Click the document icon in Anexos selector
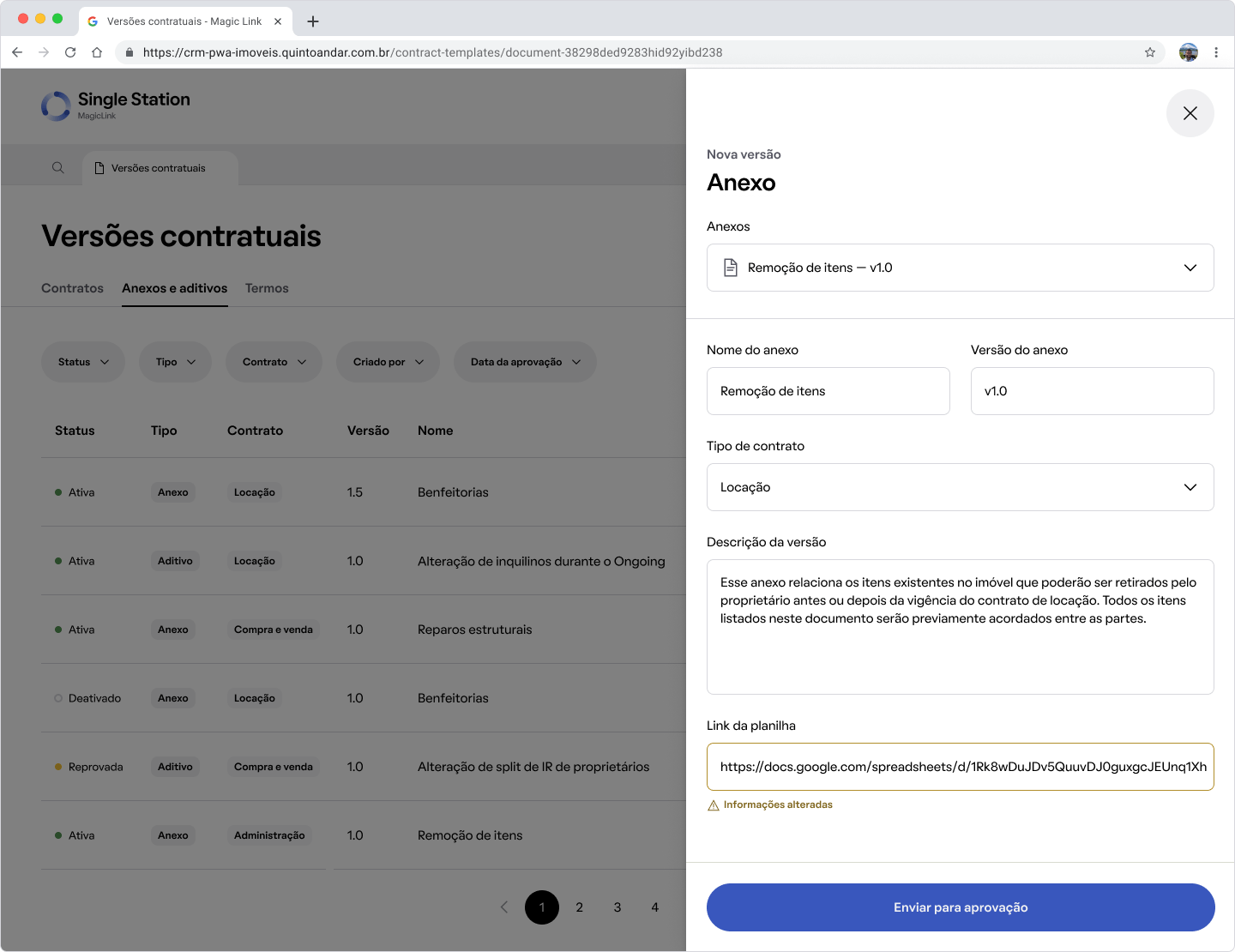This screenshot has width=1235, height=952. tap(731, 268)
